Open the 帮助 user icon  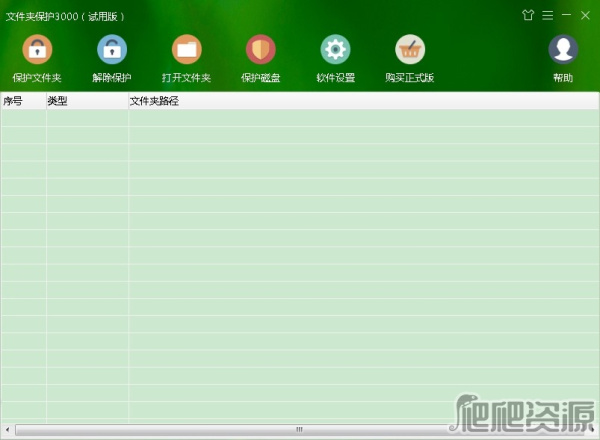(563, 49)
